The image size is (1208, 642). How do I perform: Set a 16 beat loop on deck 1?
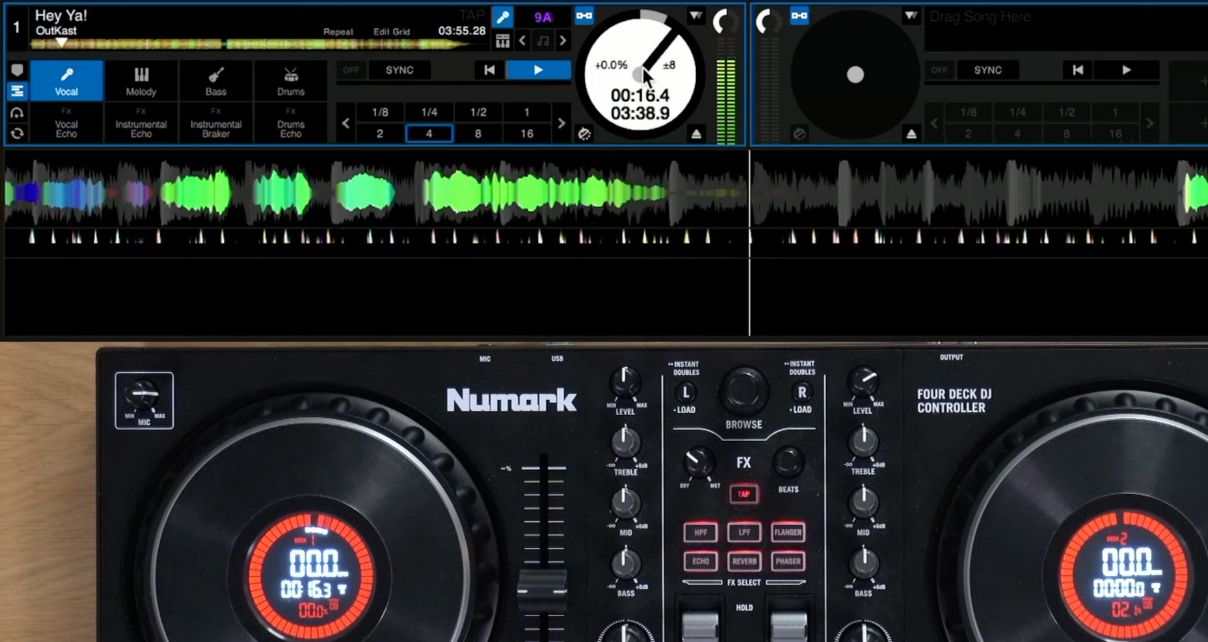pyautogui.click(x=527, y=133)
